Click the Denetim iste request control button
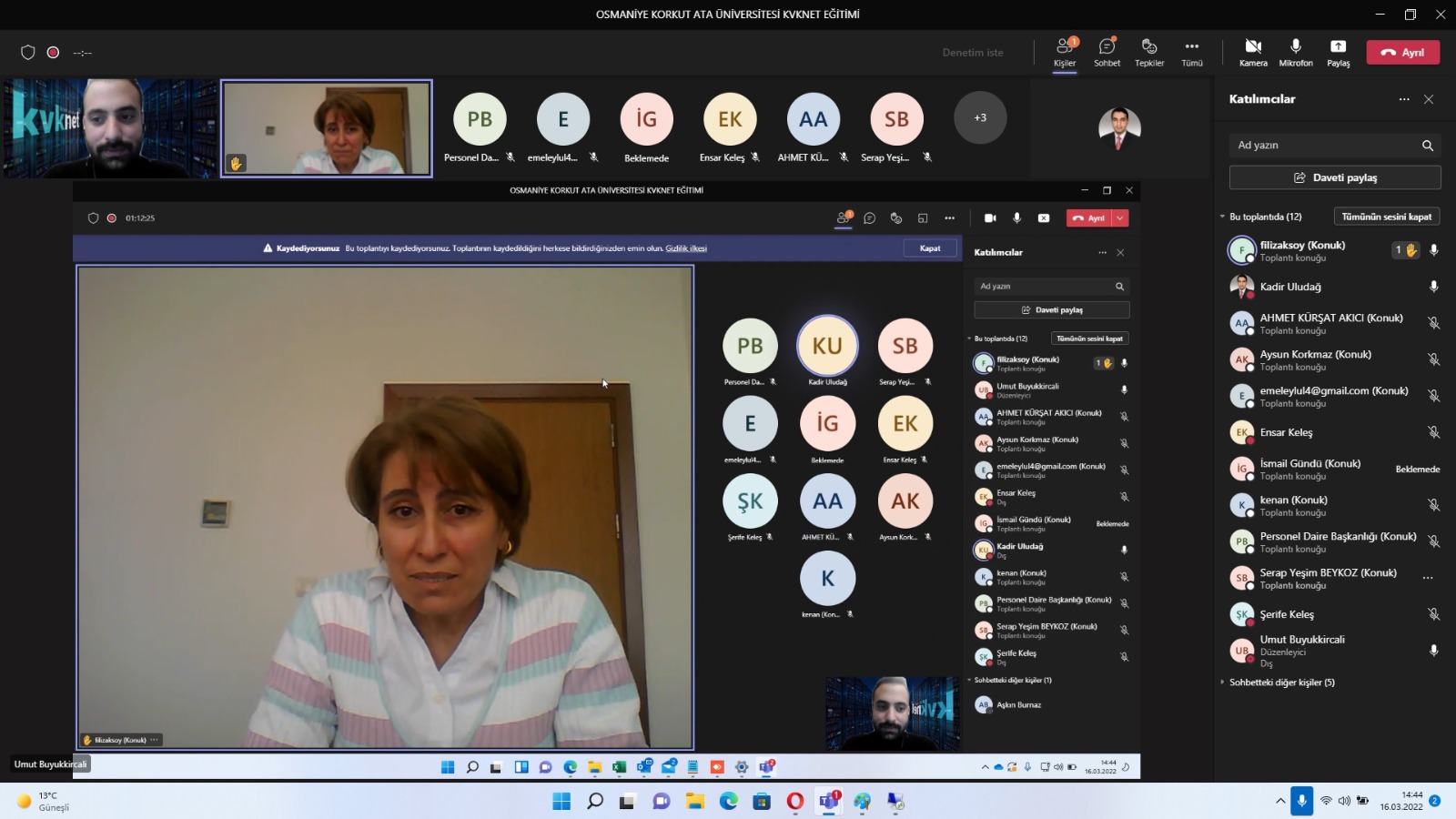The image size is (1456, 819). 973,53
